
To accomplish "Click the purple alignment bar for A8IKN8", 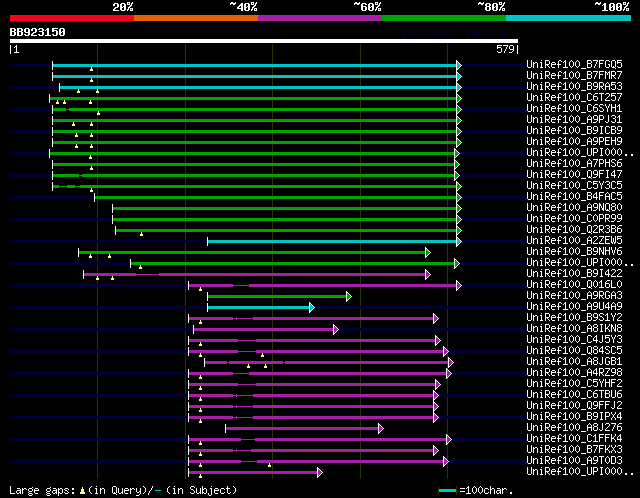I will (264, 330).
